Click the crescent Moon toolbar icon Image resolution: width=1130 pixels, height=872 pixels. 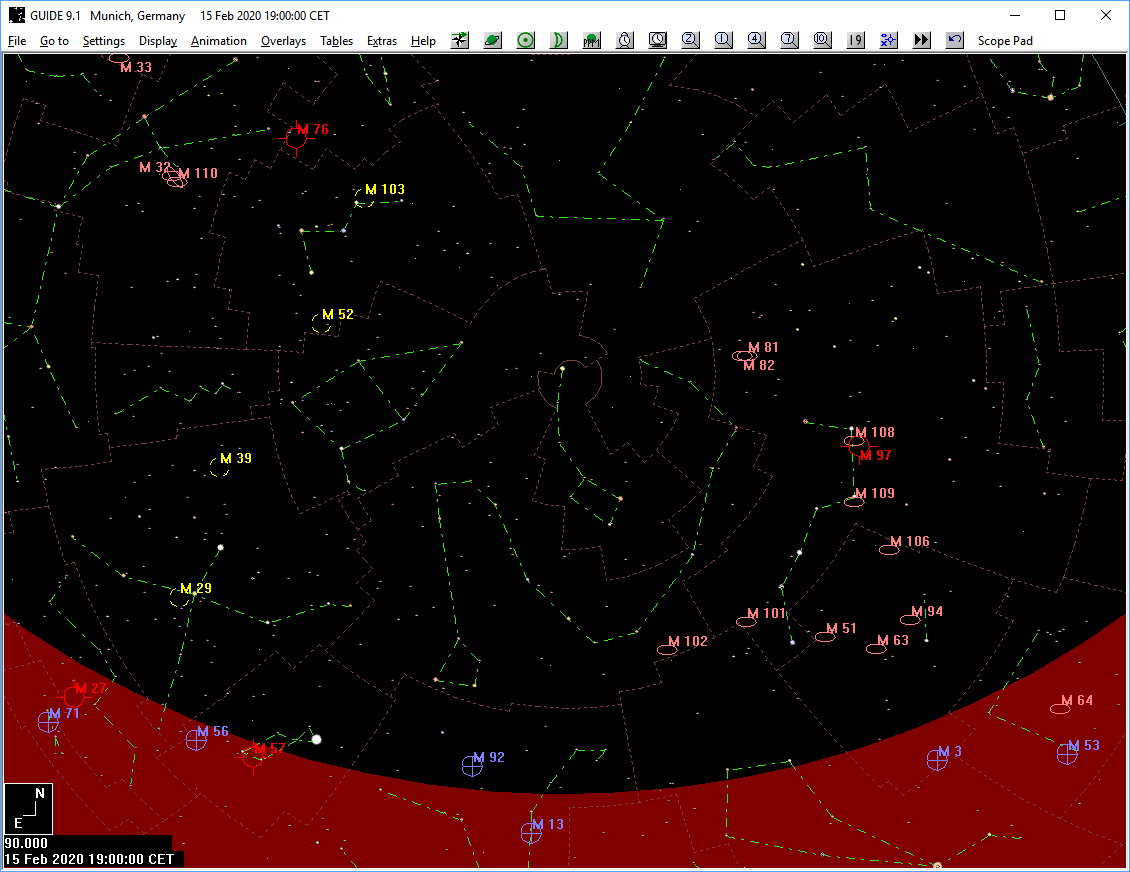point(559,40)
